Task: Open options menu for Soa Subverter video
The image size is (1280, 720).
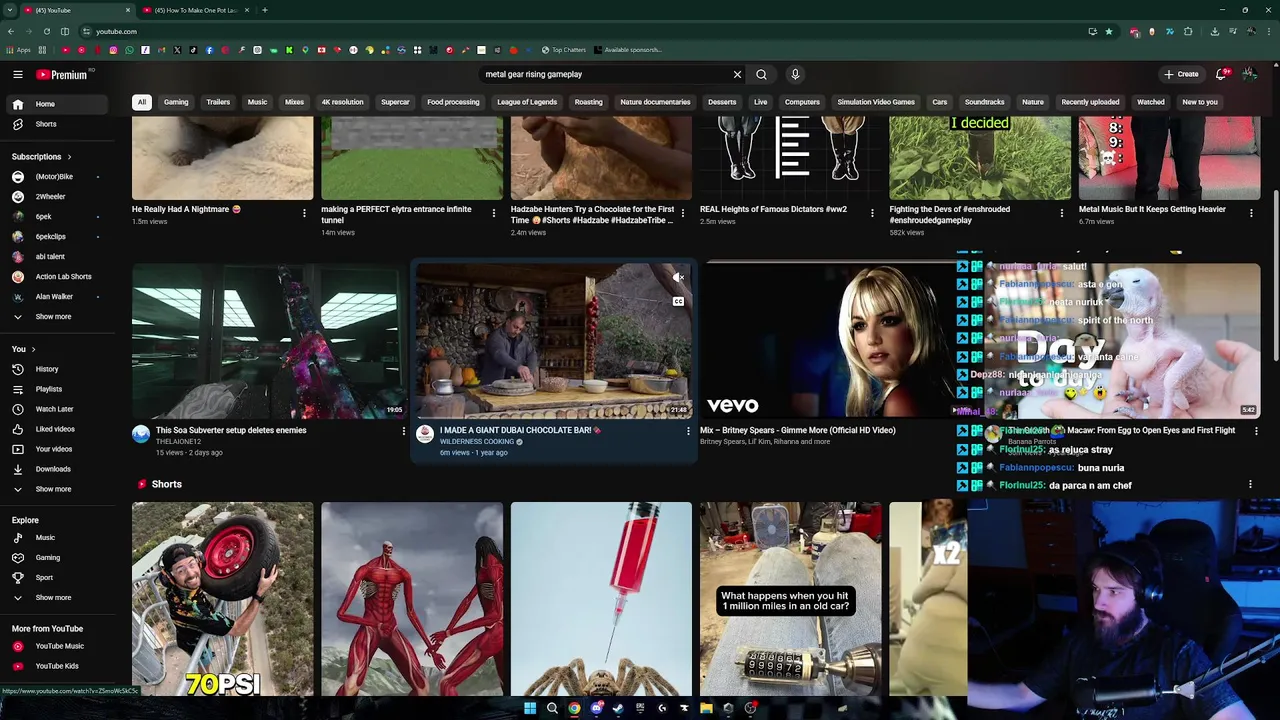Action: tap(404, 431)
